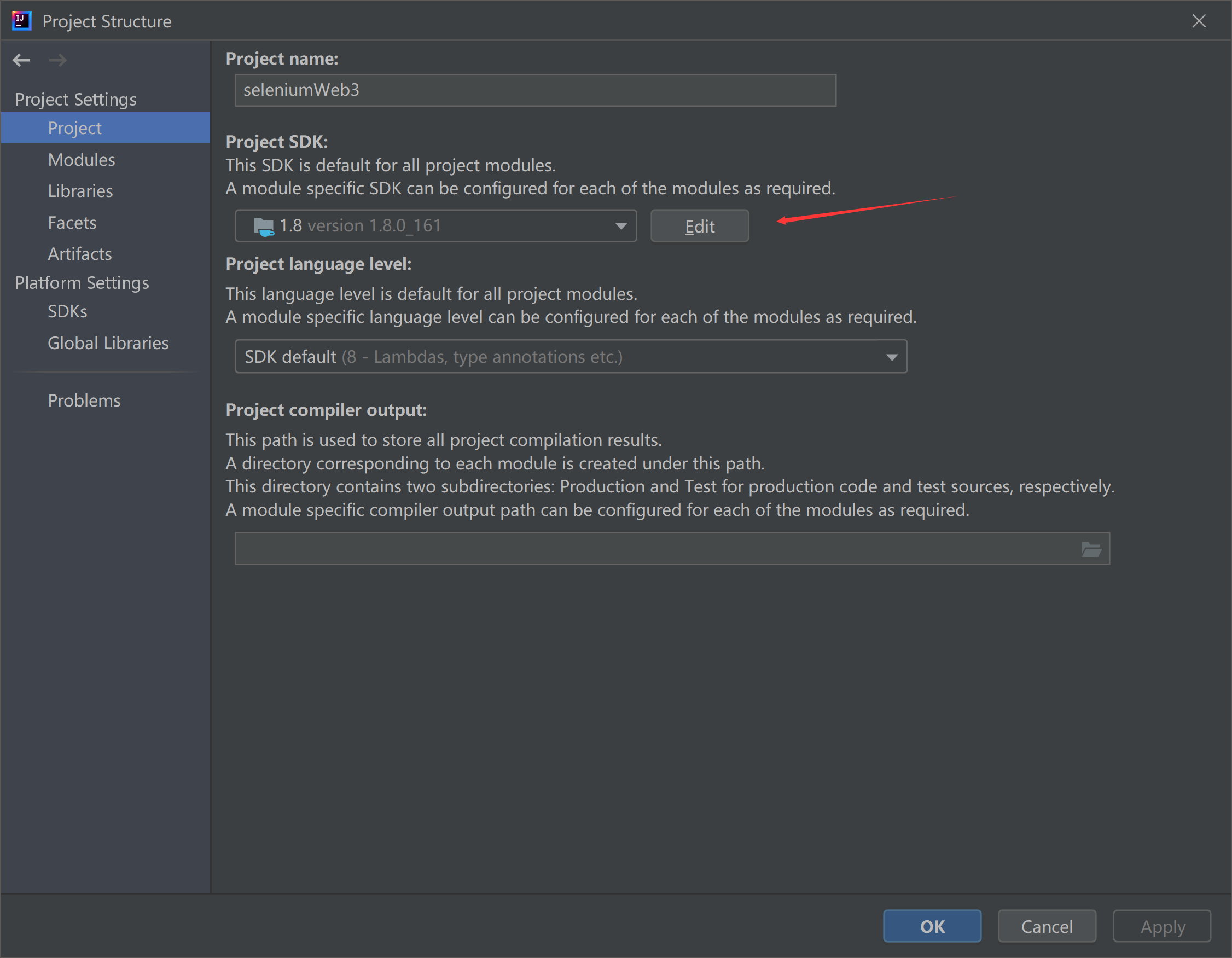
Task: Click the folder browse icon in compiler output
Action: (x=1091, y=549)
